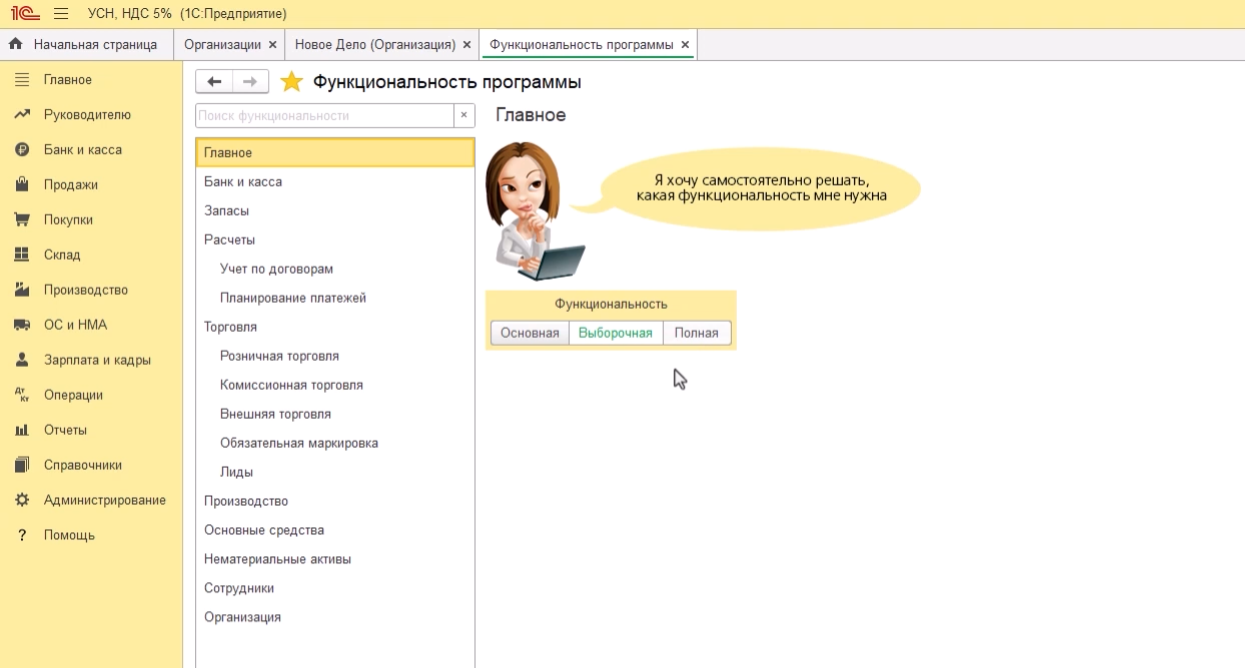Select Розничная торговля sub-item

point(279,356)
